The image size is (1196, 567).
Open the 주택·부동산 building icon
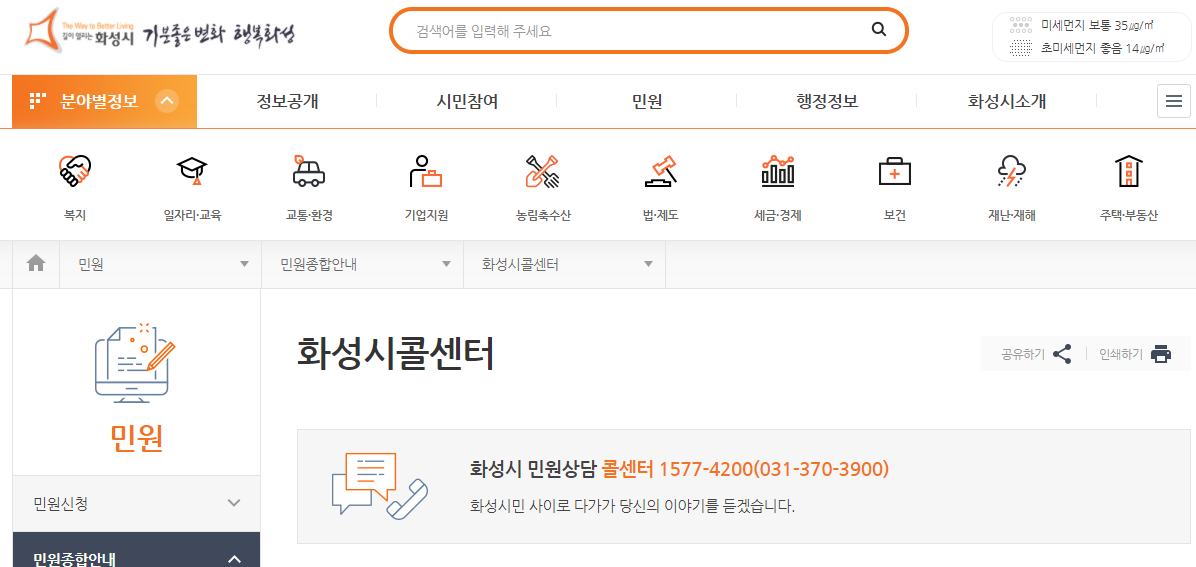[1128, 172]
